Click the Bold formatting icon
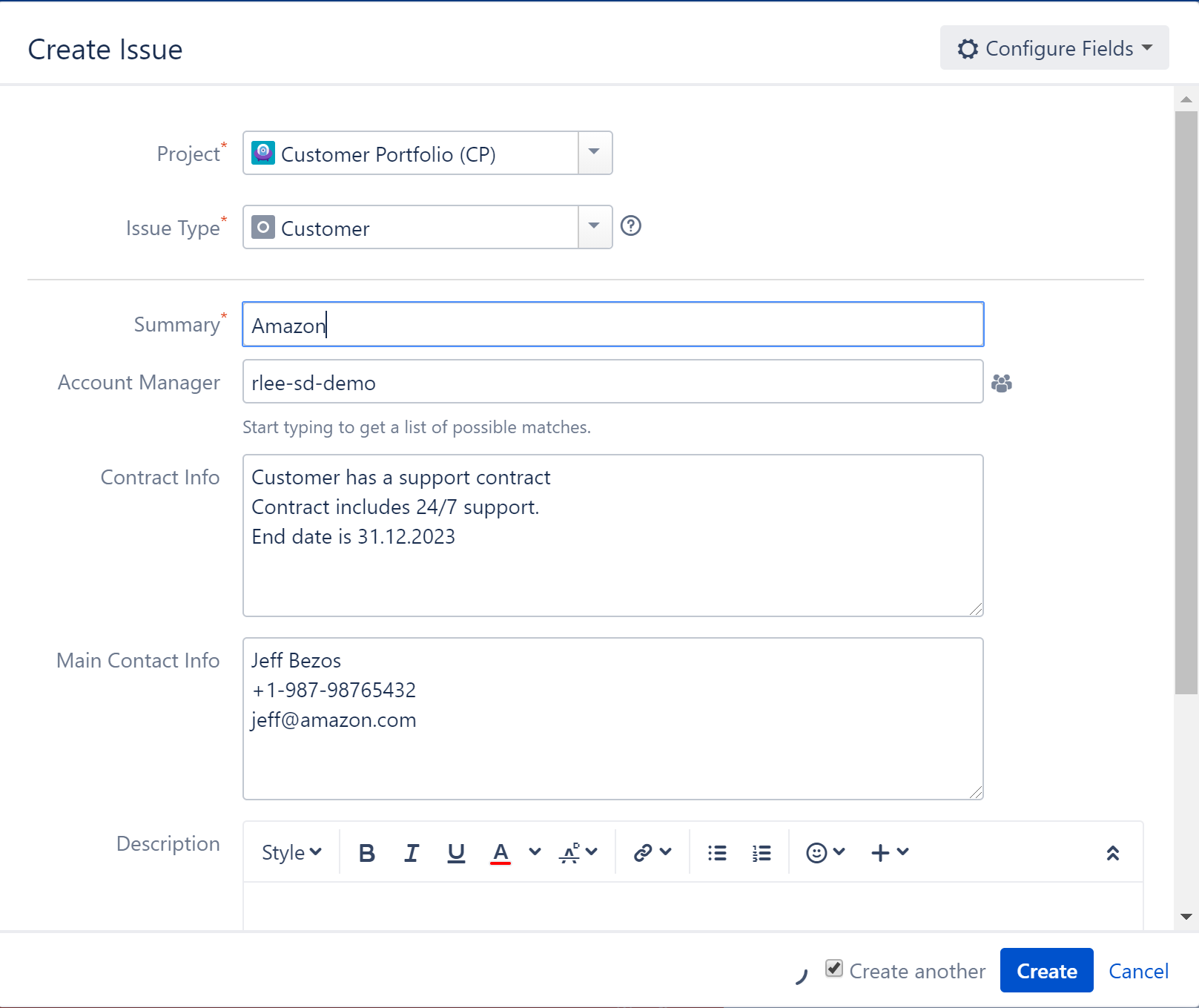The image size is (1199, 1008). point(366,853)
